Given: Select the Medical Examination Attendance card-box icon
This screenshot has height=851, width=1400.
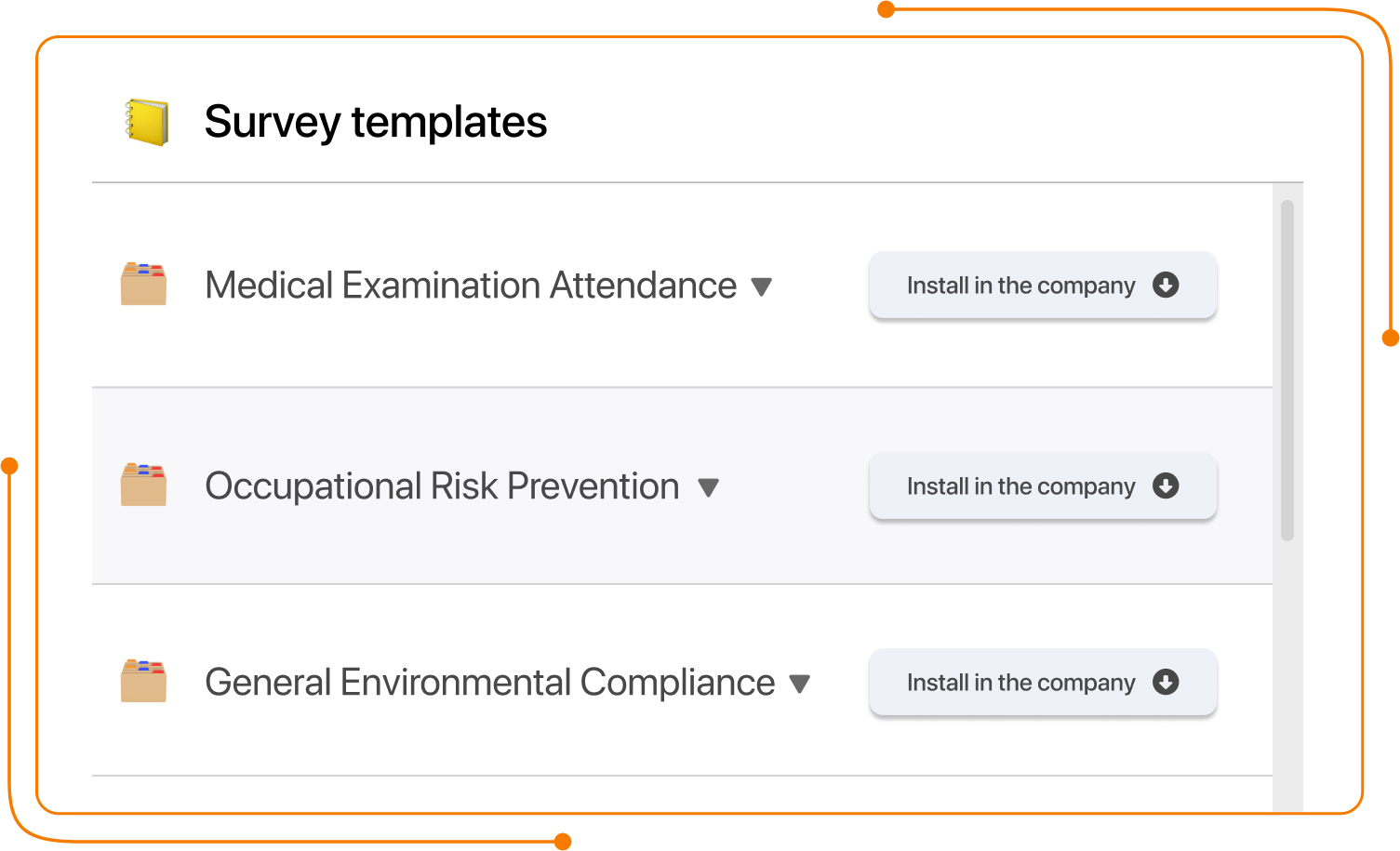Looking at the screenshot, I should (143, 285).
